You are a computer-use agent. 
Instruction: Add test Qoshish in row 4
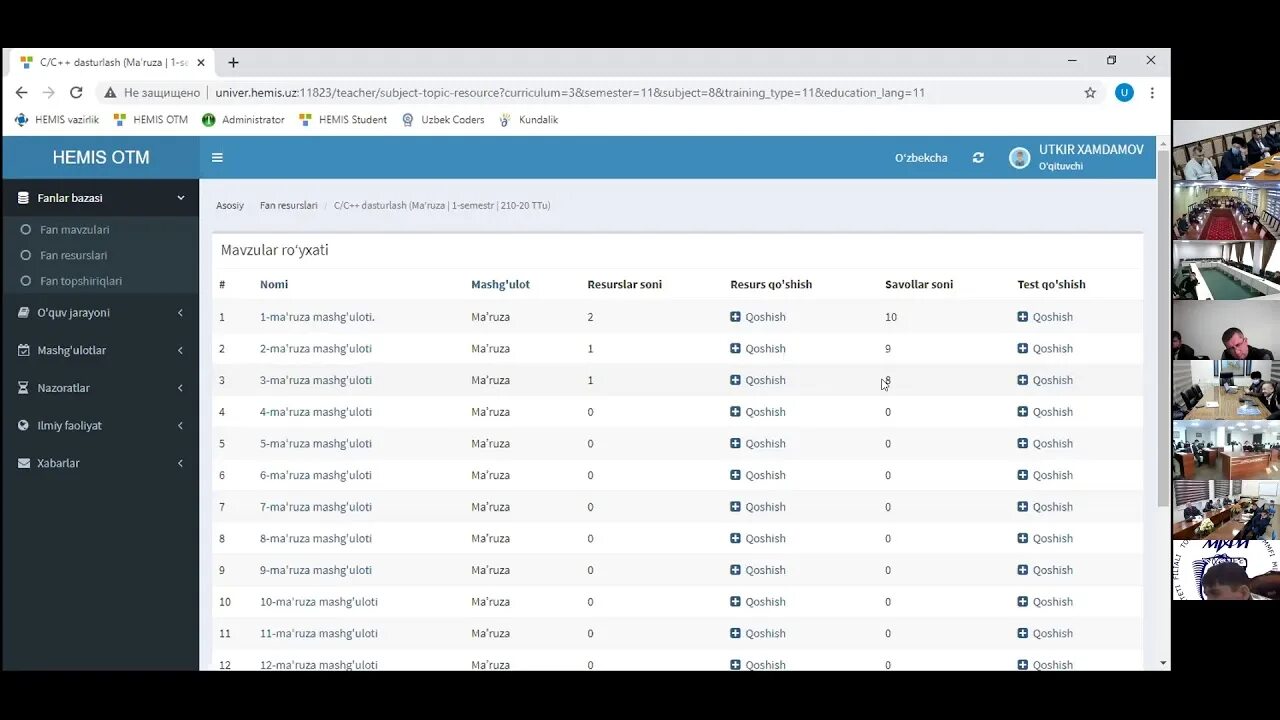point(1045,412)
